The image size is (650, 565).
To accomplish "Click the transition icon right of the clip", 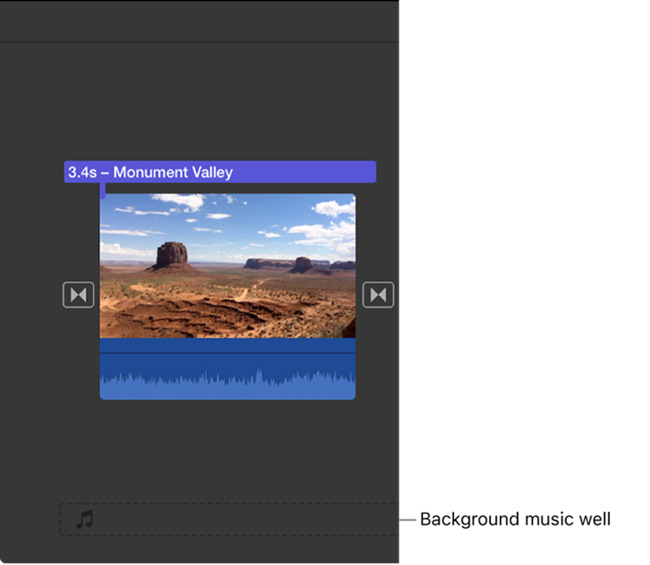I will tap(378, 295).
